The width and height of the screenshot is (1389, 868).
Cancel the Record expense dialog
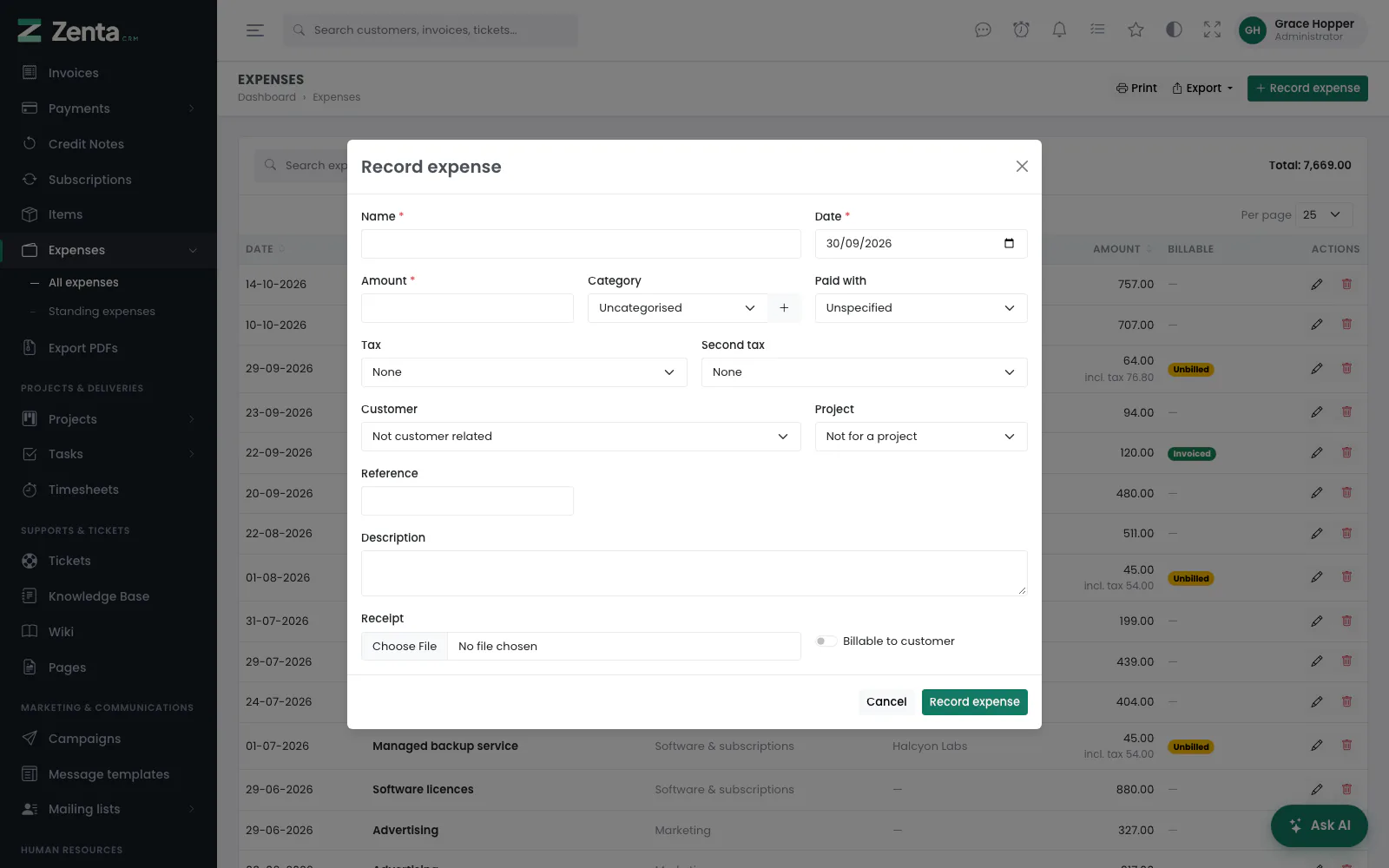pos(886,702)
